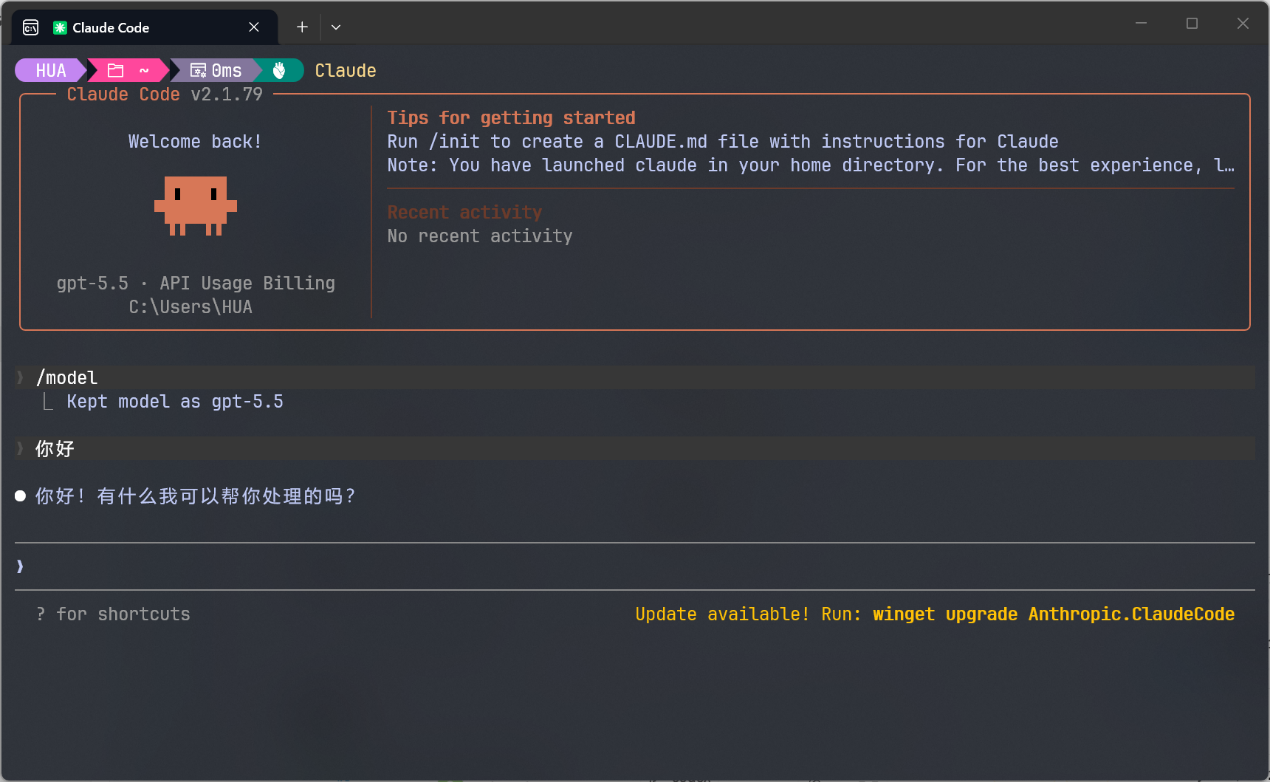Viewport: 1270px width, 782px height.
Task: Maximize the terminal window
Action: coord(1192,23)
